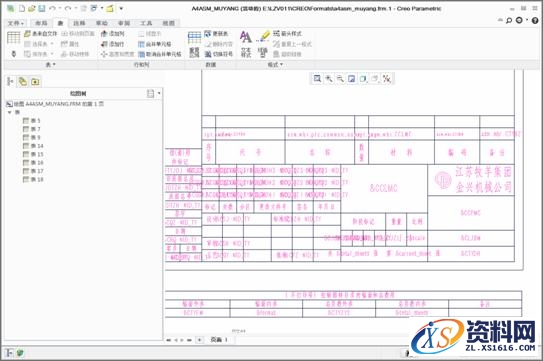Click Update Tables (更新表) button
Image resolution: width=543 pixels, height=361 pixels.
pos(216,34)
